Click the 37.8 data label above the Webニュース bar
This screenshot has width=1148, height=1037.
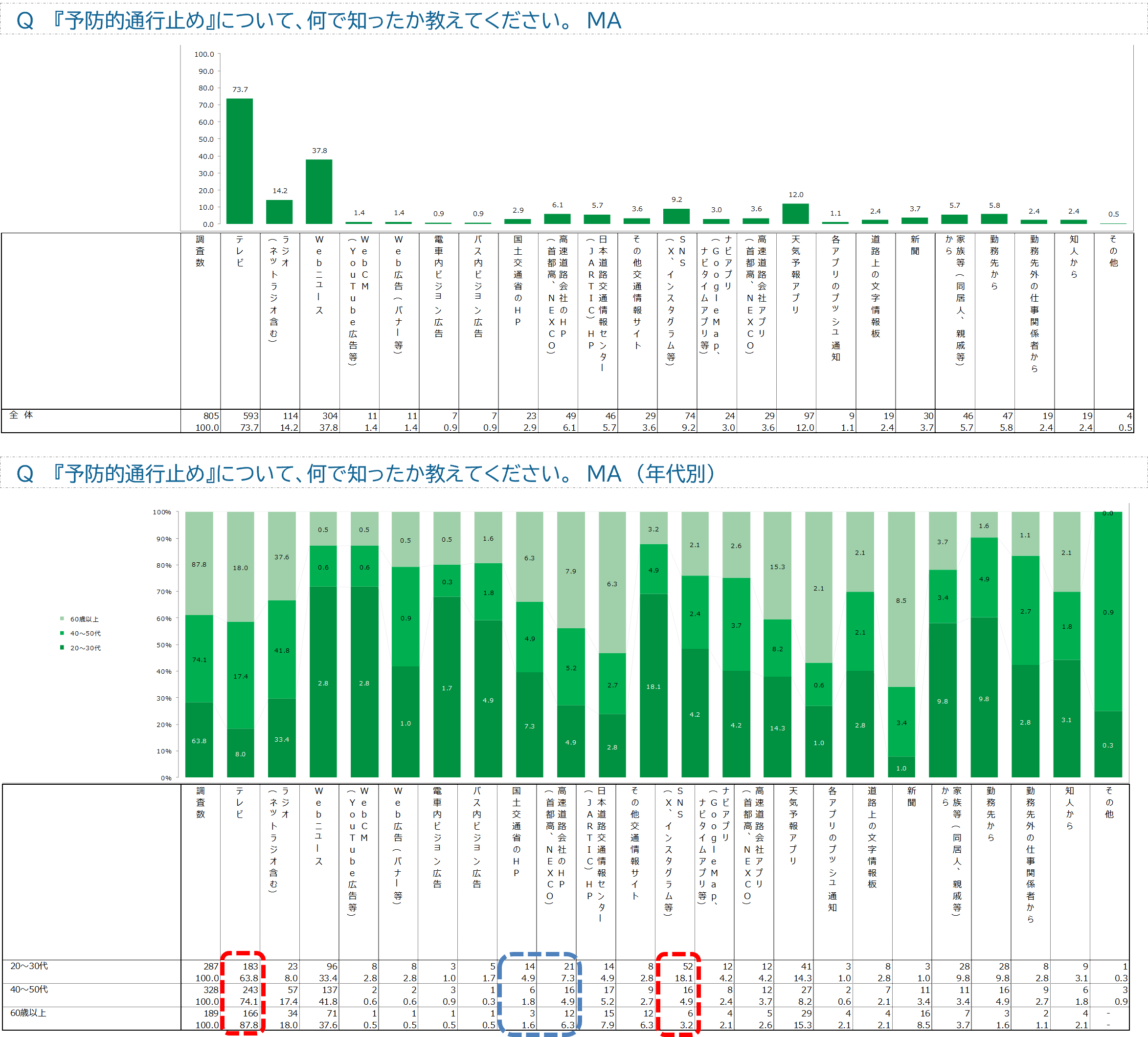coord(319,150)
